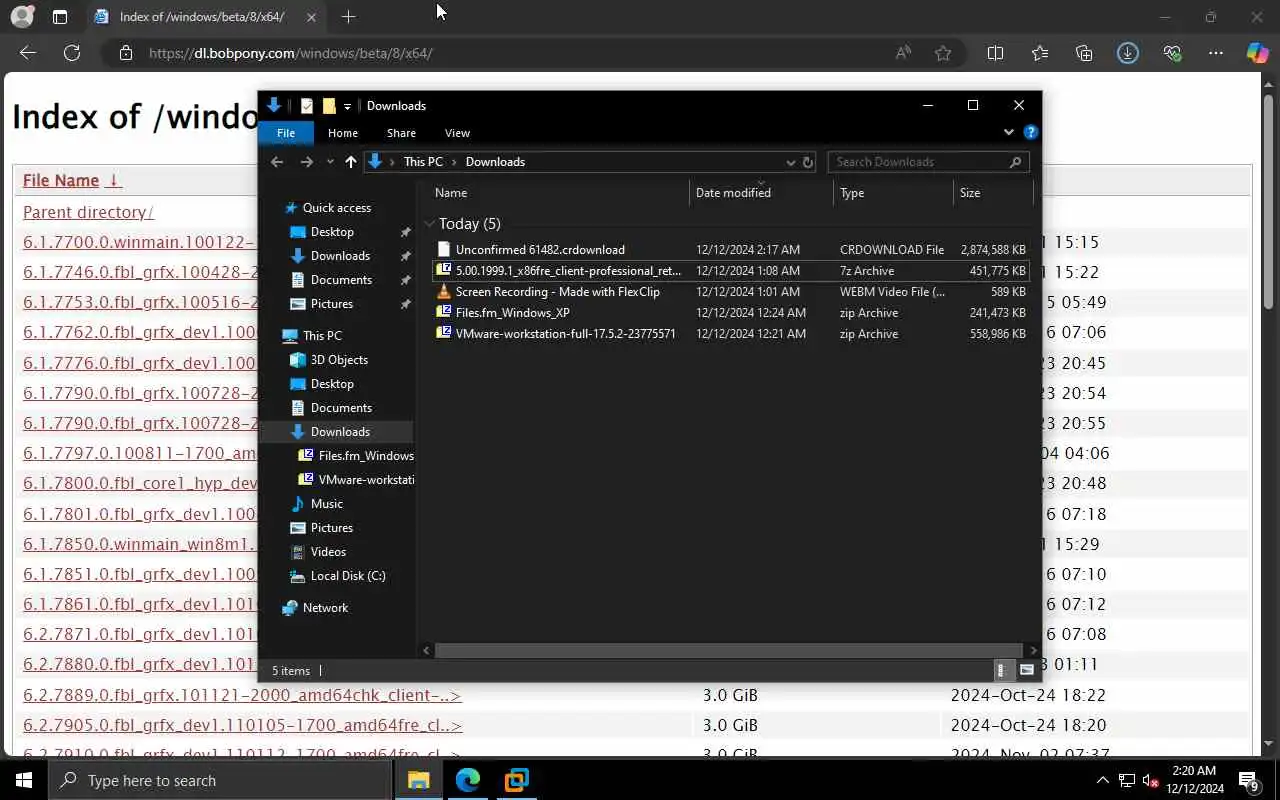The height and width of the screenshot is (800, 1280).
Task: Switch to the Share ribbon tab
Action: click(401, 133)
